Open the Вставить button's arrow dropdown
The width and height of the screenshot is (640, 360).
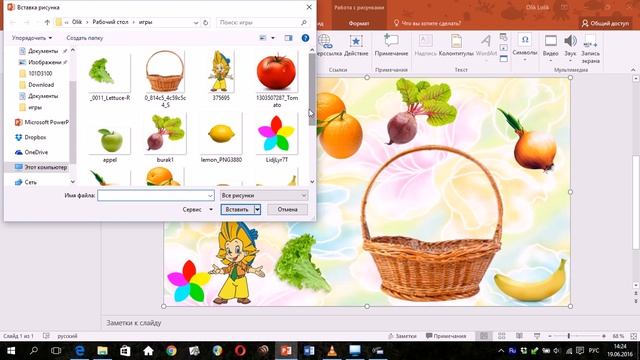(x=258, y=209)
